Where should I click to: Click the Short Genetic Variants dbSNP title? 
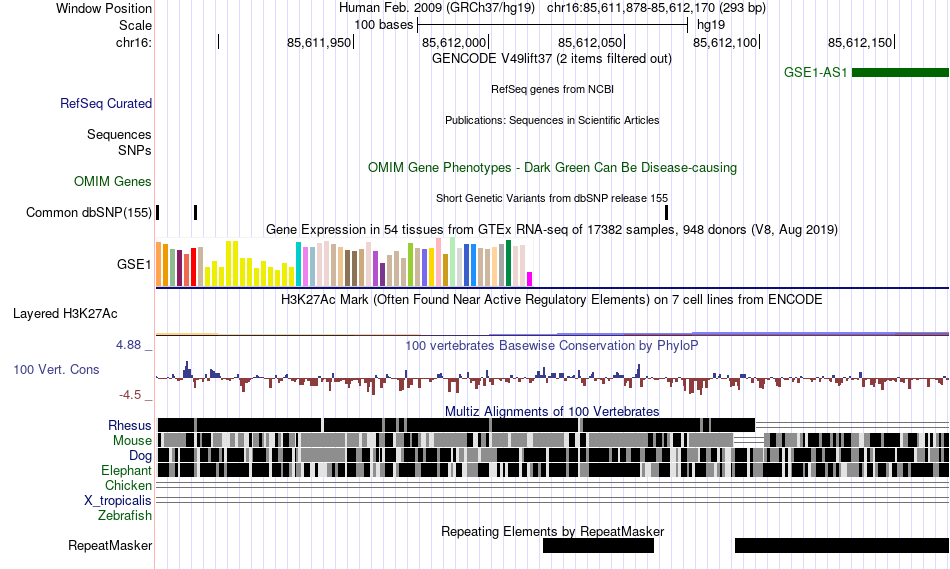coord(552,198)
